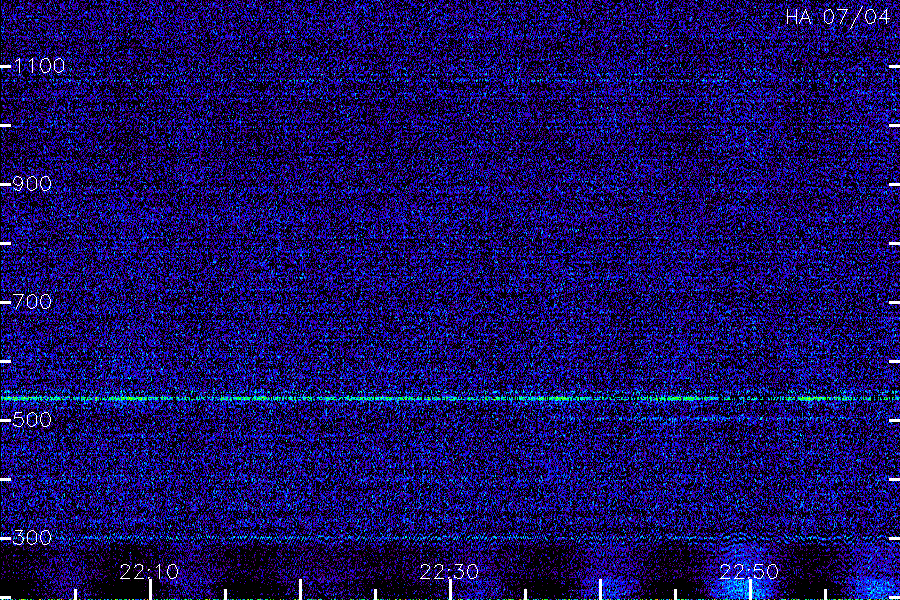Image resolution: width=900 pixels, height=600 pixels.
Task: Click the 22:10 time axis label
Action: pyautogui.click(x=149, y=572)
